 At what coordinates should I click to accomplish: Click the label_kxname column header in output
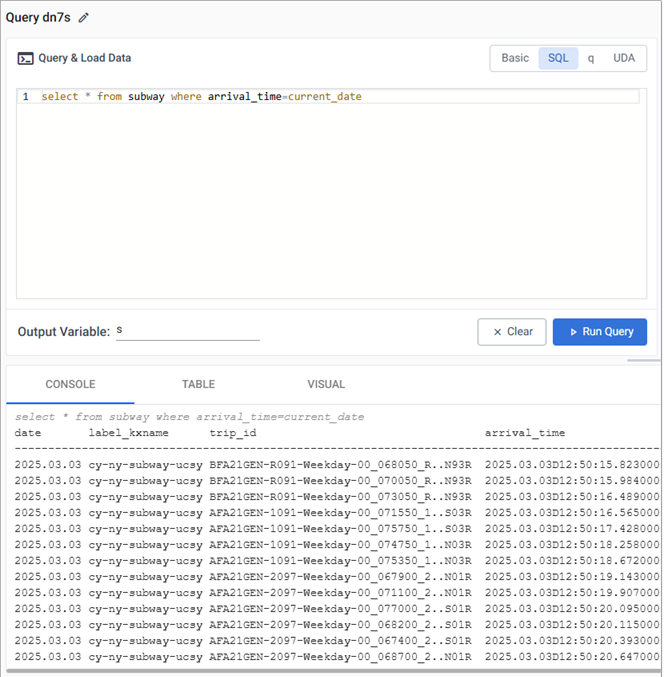[129, 433]
